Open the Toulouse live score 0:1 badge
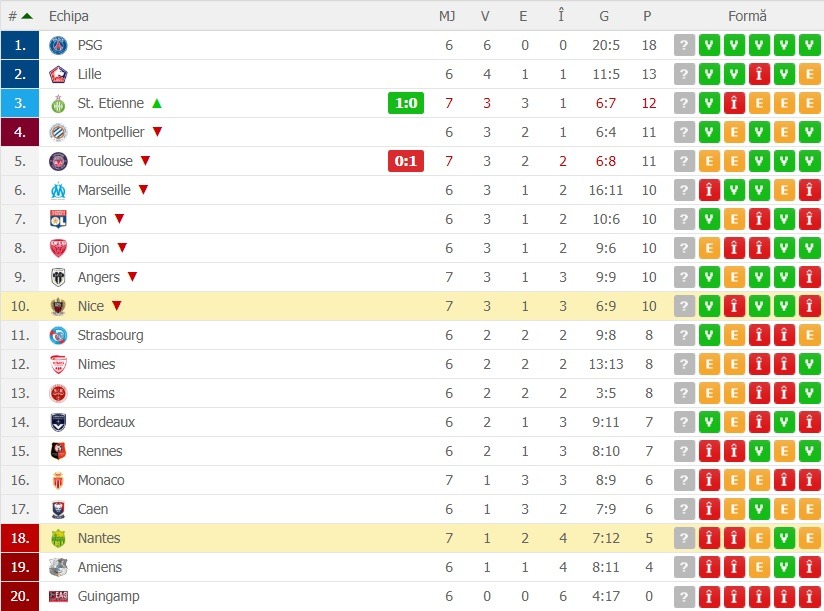 (406, 161)
